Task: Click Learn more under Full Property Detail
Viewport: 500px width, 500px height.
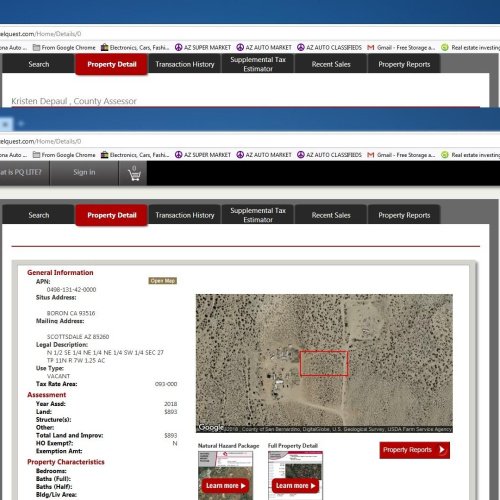Action: (x=295, y=486)
